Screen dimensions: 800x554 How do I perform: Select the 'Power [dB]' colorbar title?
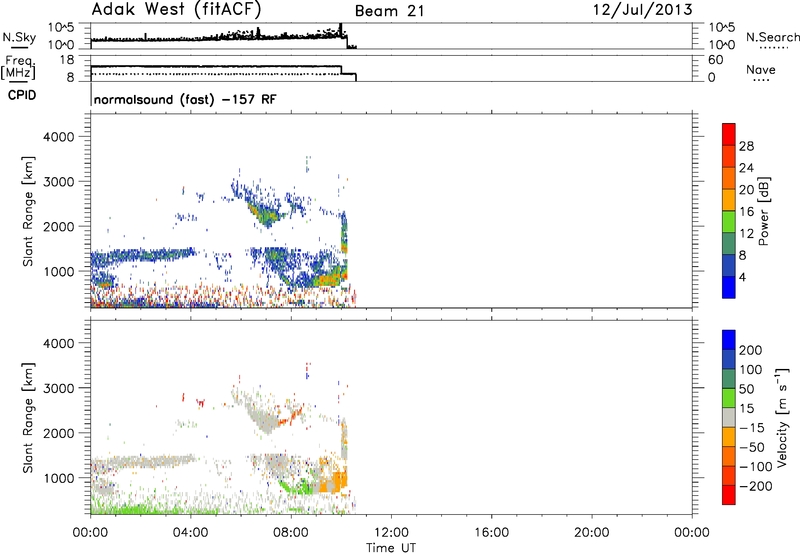[764, 211]
